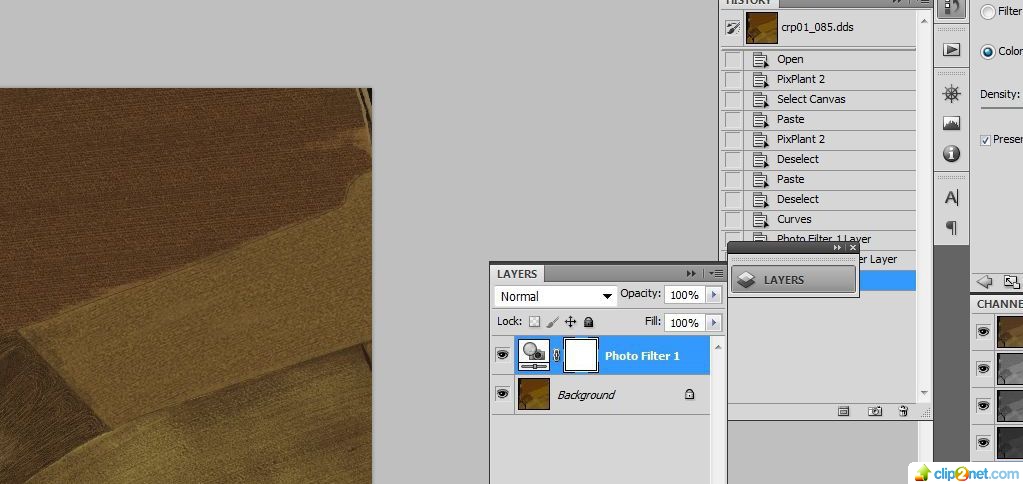The image size is (1023, 484).
Task: Hide the Photo Filter 1 layer
Action: pyautogui.click(x=502, y=355)
